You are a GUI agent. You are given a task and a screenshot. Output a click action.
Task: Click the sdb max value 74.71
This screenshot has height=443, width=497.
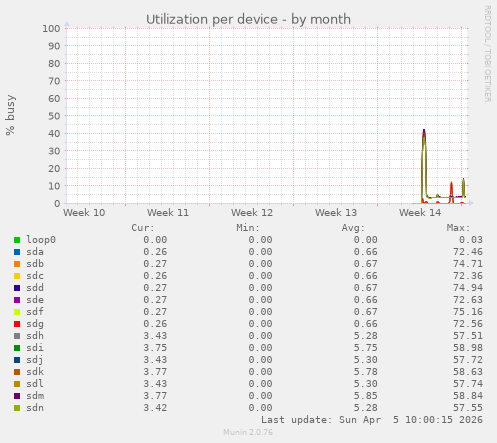(468, 264)
